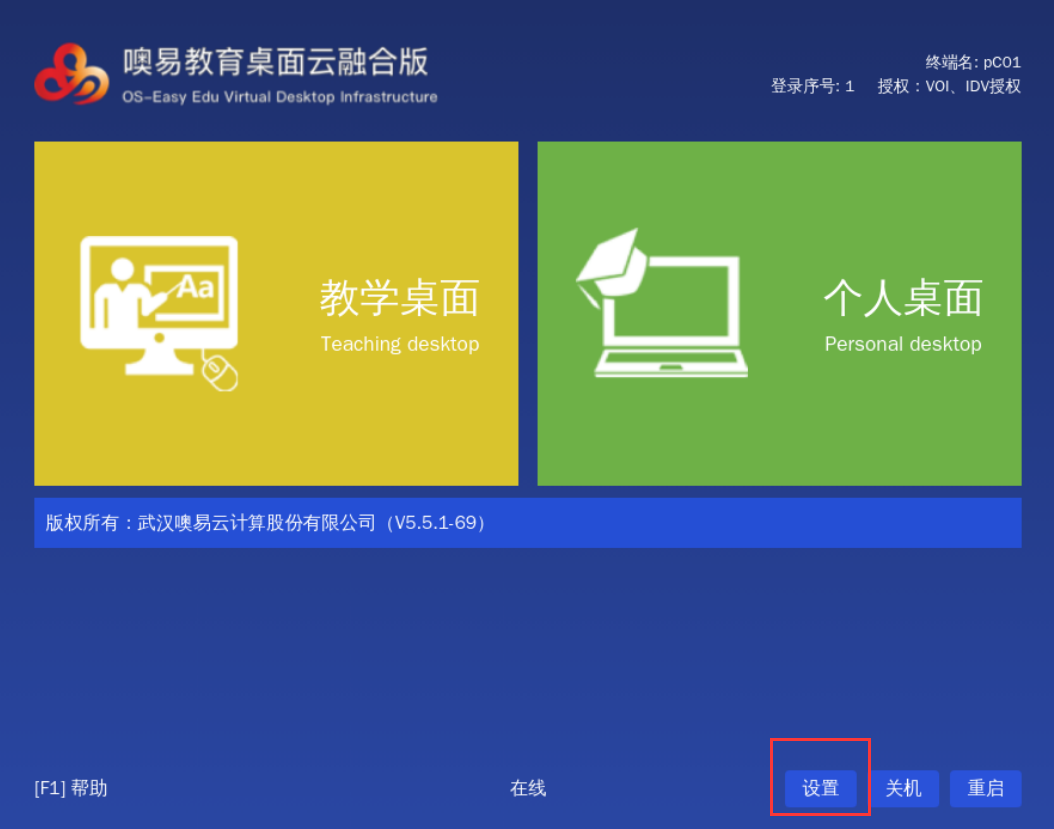1054x829 pixels.
Task: Click the 授权：VOI、IDV授权 license text
Action: (949, 86)
